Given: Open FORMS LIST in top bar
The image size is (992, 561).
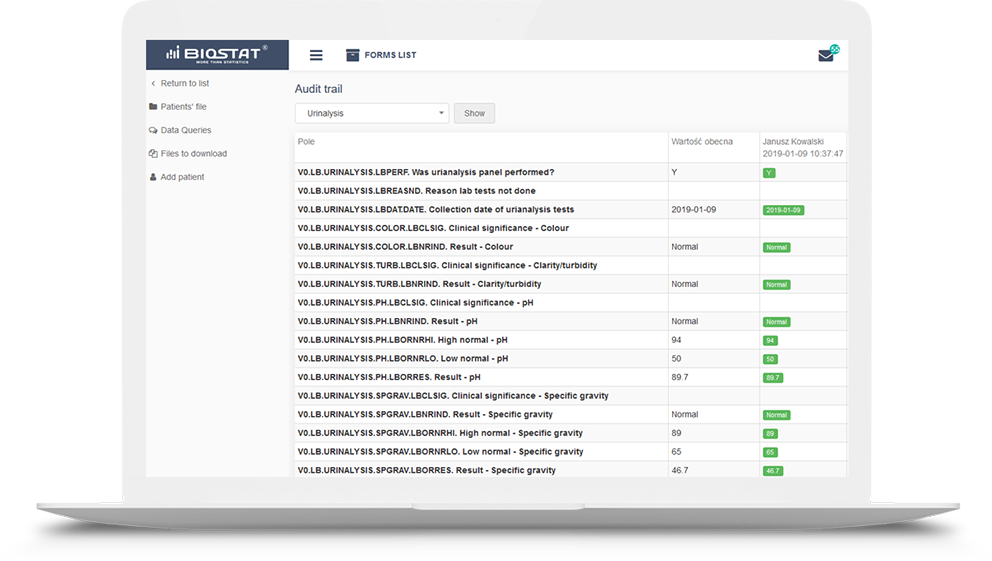Looking at the screenshot, I should [x=390, y=55].
